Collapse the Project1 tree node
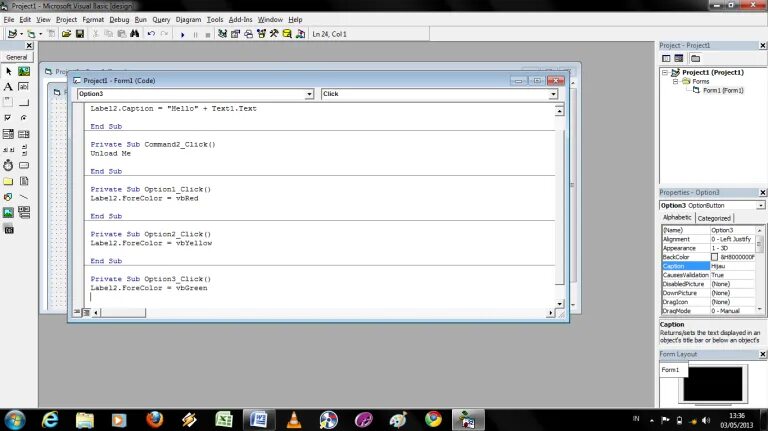The width and height of the screenshot is (768, 431). [665, 72]
